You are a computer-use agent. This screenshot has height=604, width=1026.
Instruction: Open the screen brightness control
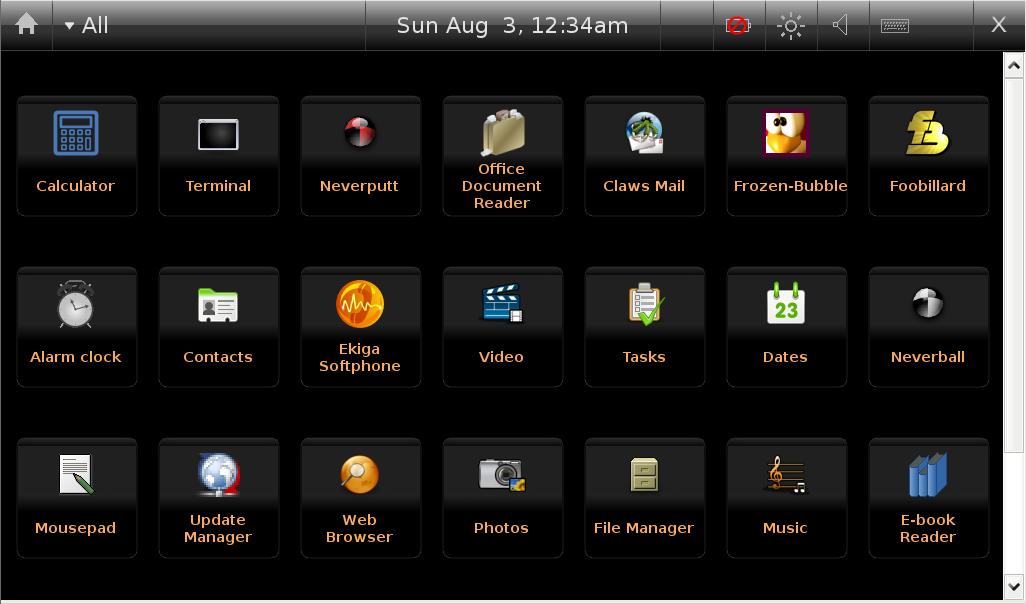(790, 26)
